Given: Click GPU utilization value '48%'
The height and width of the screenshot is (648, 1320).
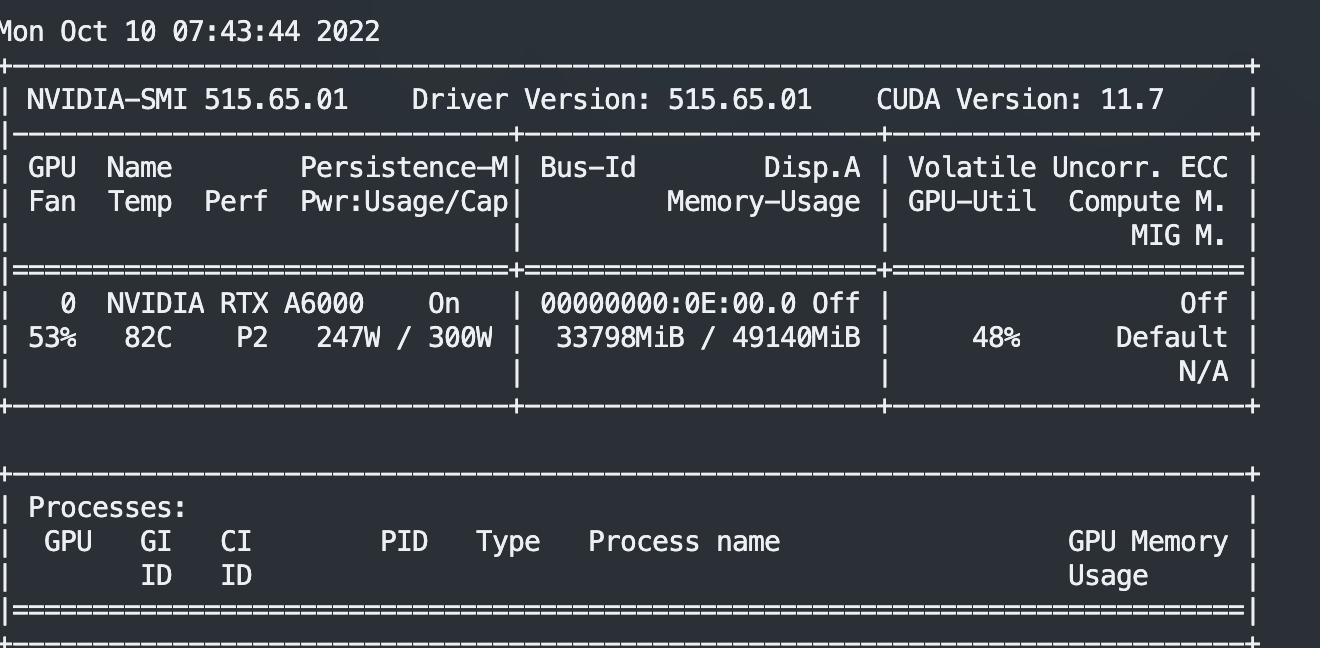Looking at the screenshot, I should [996, 338].
